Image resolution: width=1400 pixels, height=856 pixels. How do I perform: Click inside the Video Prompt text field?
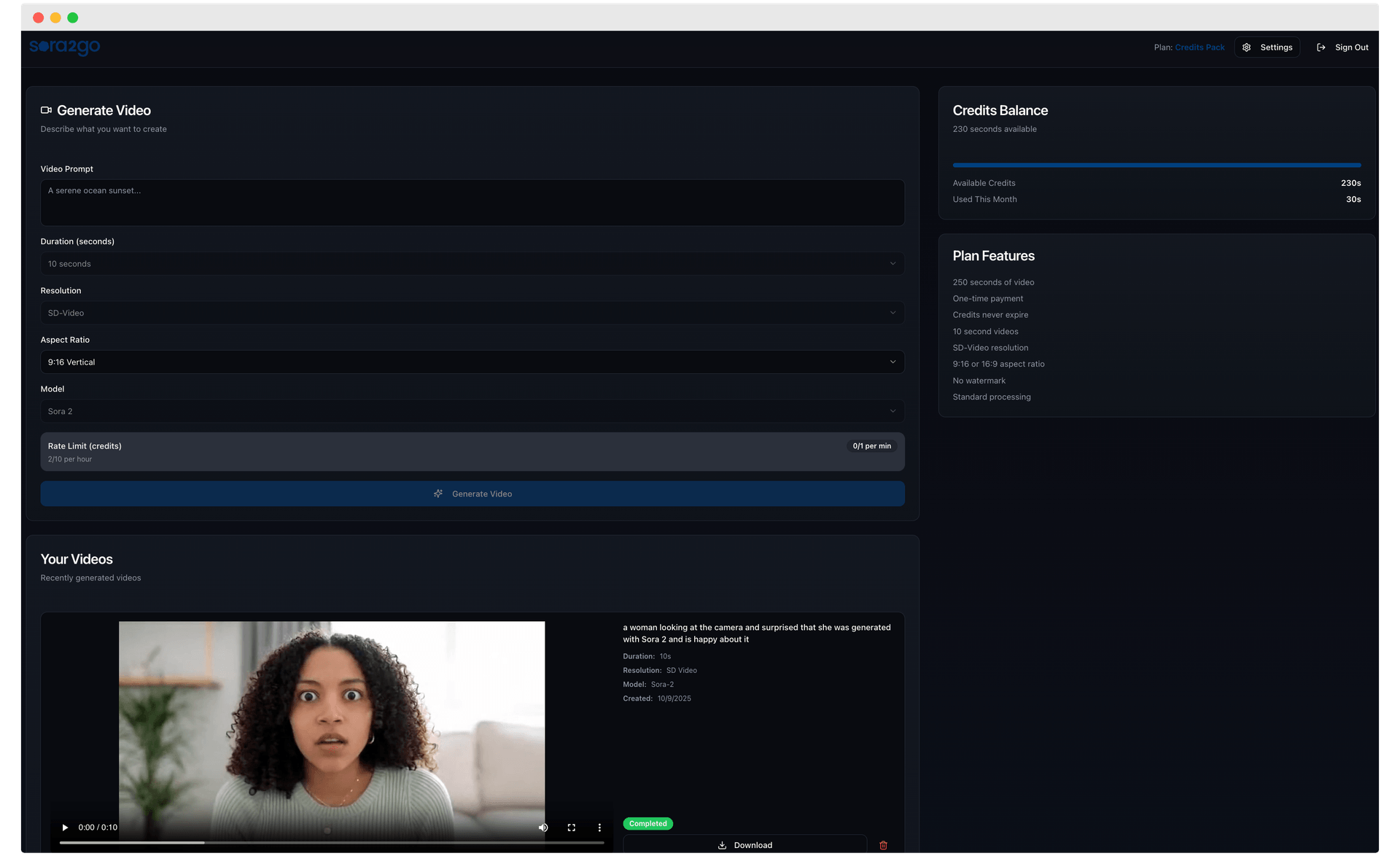[x=472, y=203]
